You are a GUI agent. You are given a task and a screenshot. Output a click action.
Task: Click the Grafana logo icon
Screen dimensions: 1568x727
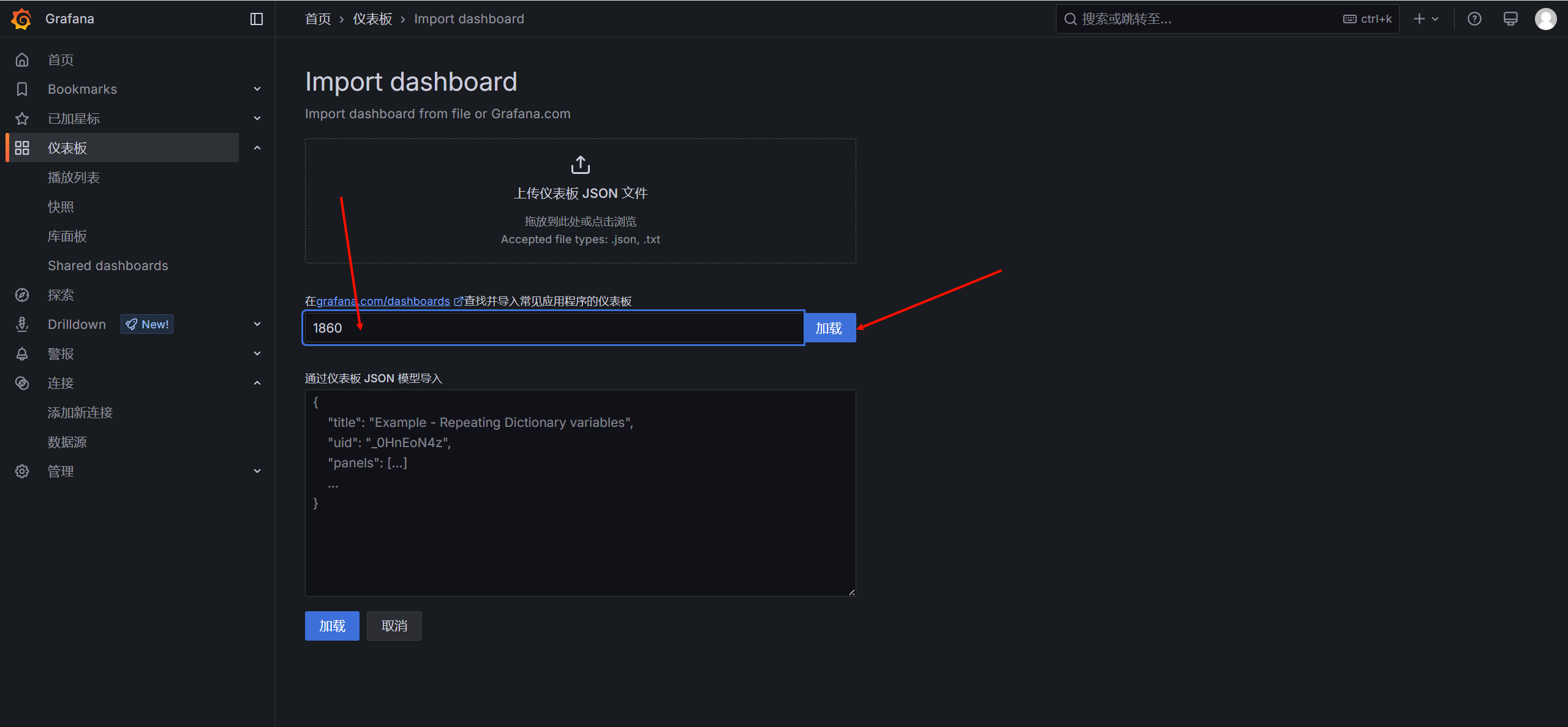(21, 19)
